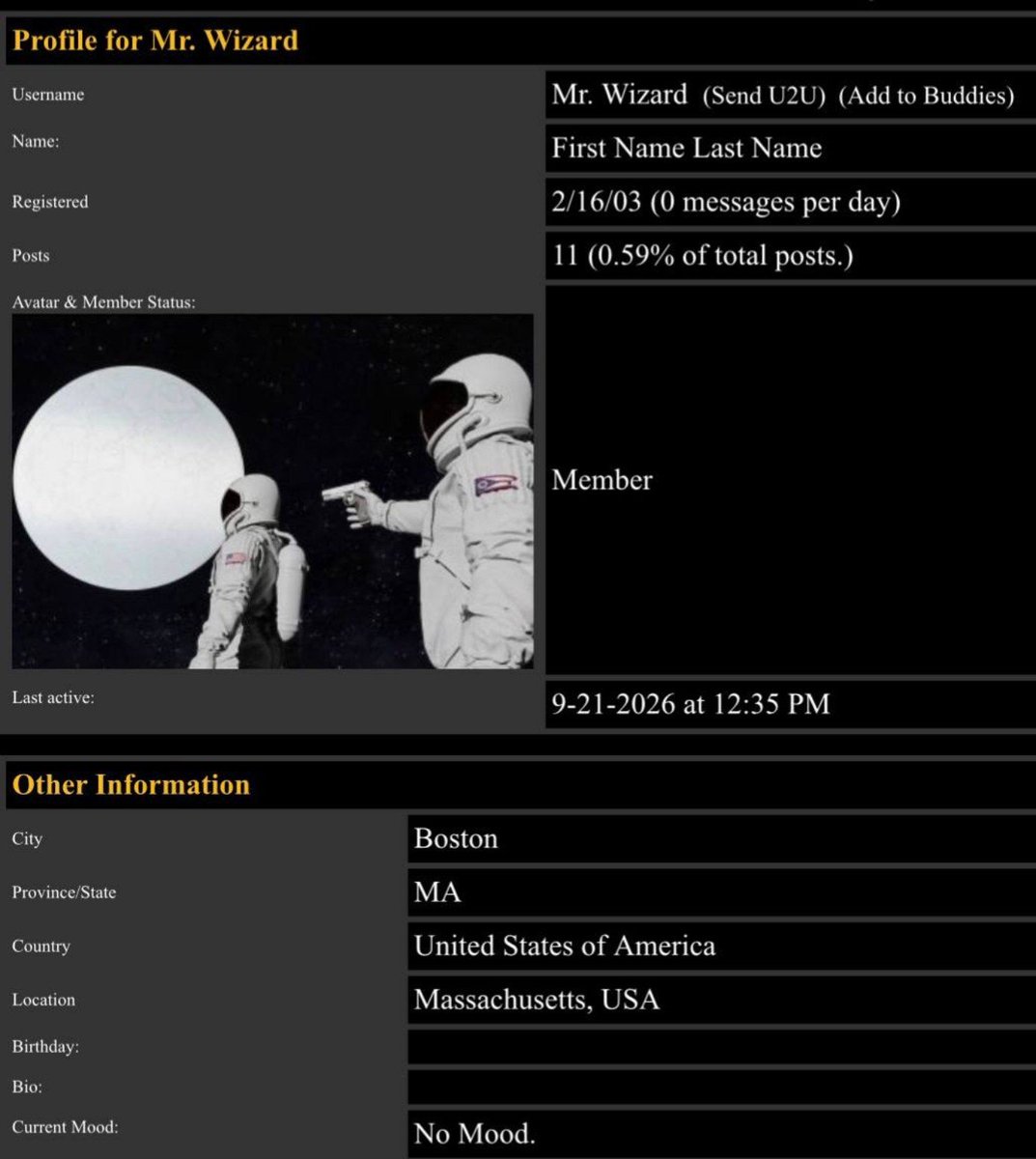Click the 'Name:' field label
This screenshot has height=1159, width=1036.
(36, 141)
